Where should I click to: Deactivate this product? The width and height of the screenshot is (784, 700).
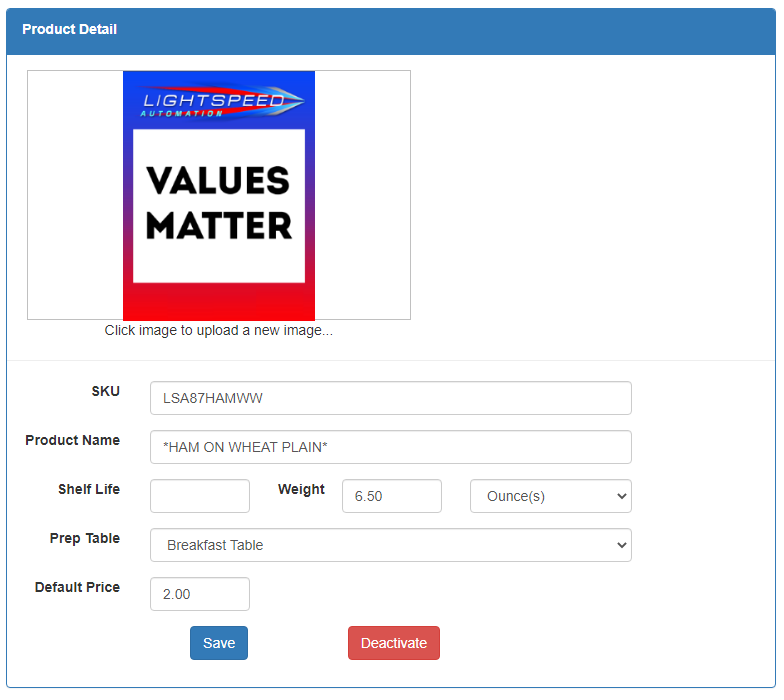tap(394, 643)
